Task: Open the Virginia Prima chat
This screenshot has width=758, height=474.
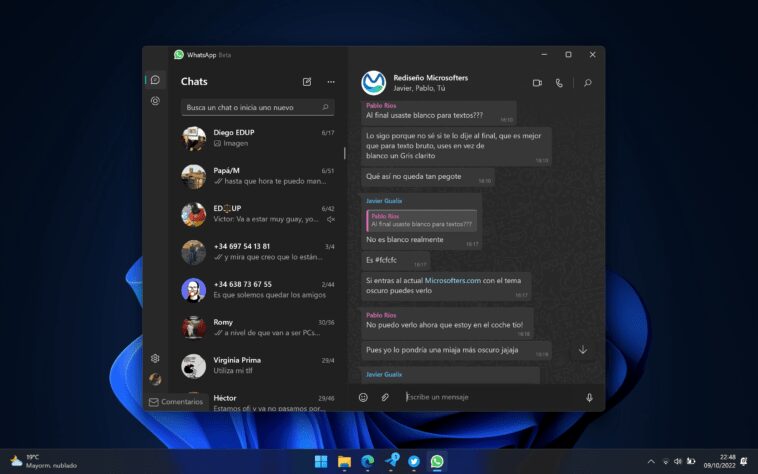Action: [257, 365]
